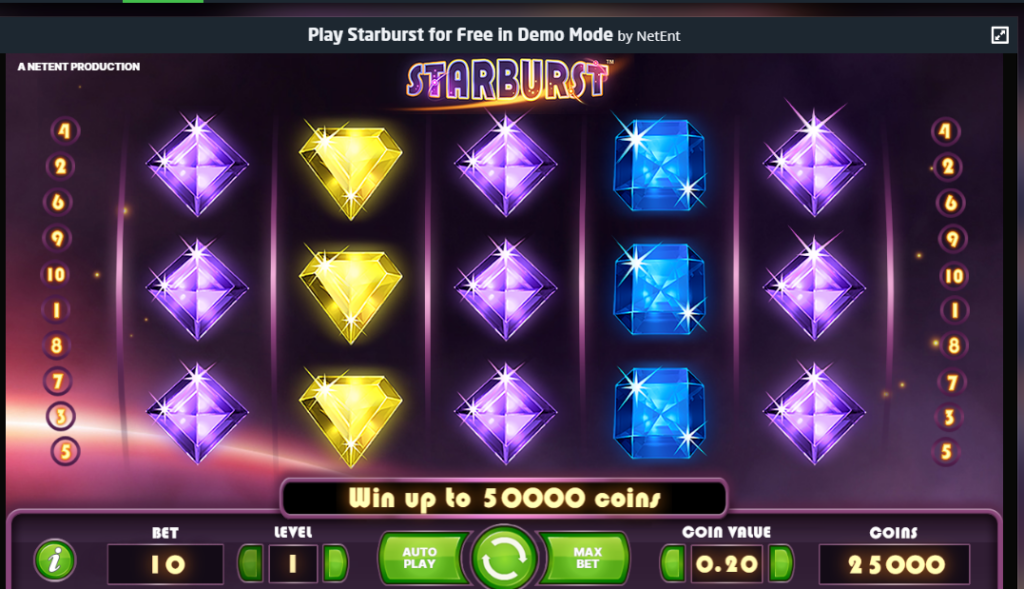Click the coins balance display
Screen dimensions: 1024x589
[895, 564]
